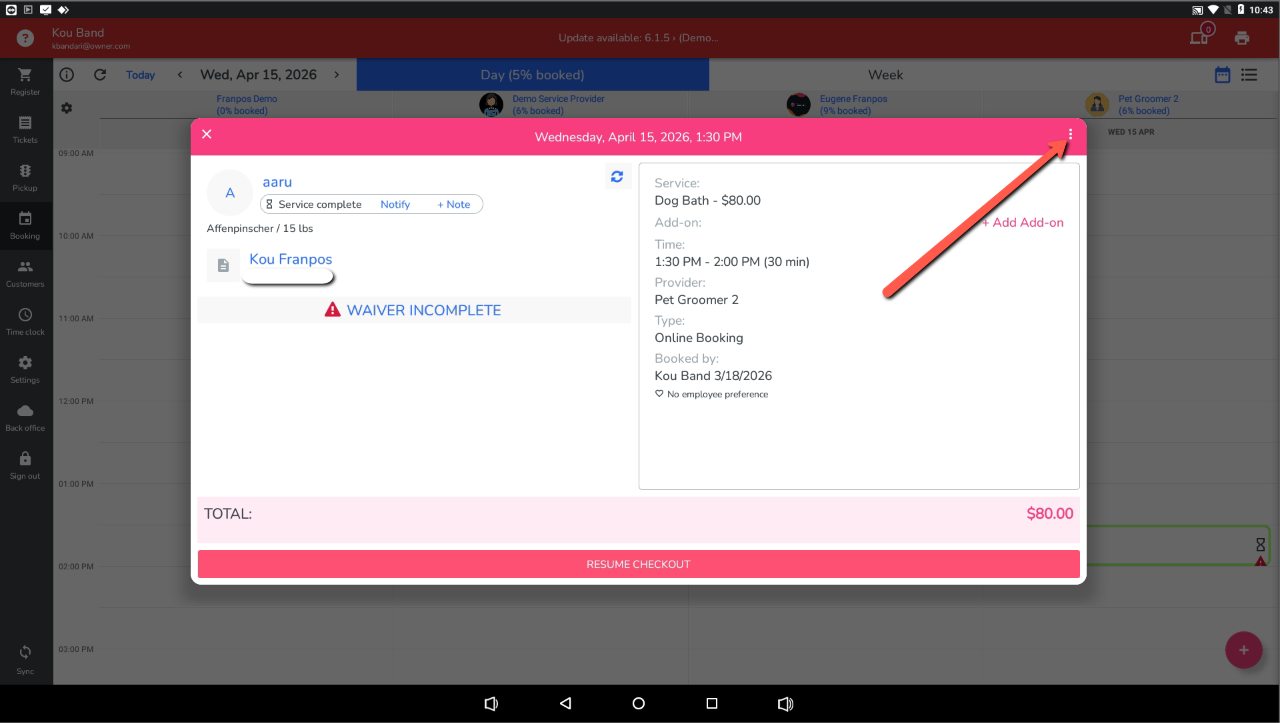Open Customers section in sidebar
This screenshot has width=1280, height=723.
click(25, 273)
